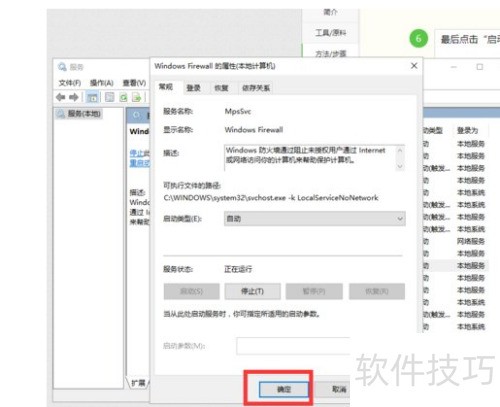
Task: Click the 启动参数(M) input field
Action: [x=293, y=346]
